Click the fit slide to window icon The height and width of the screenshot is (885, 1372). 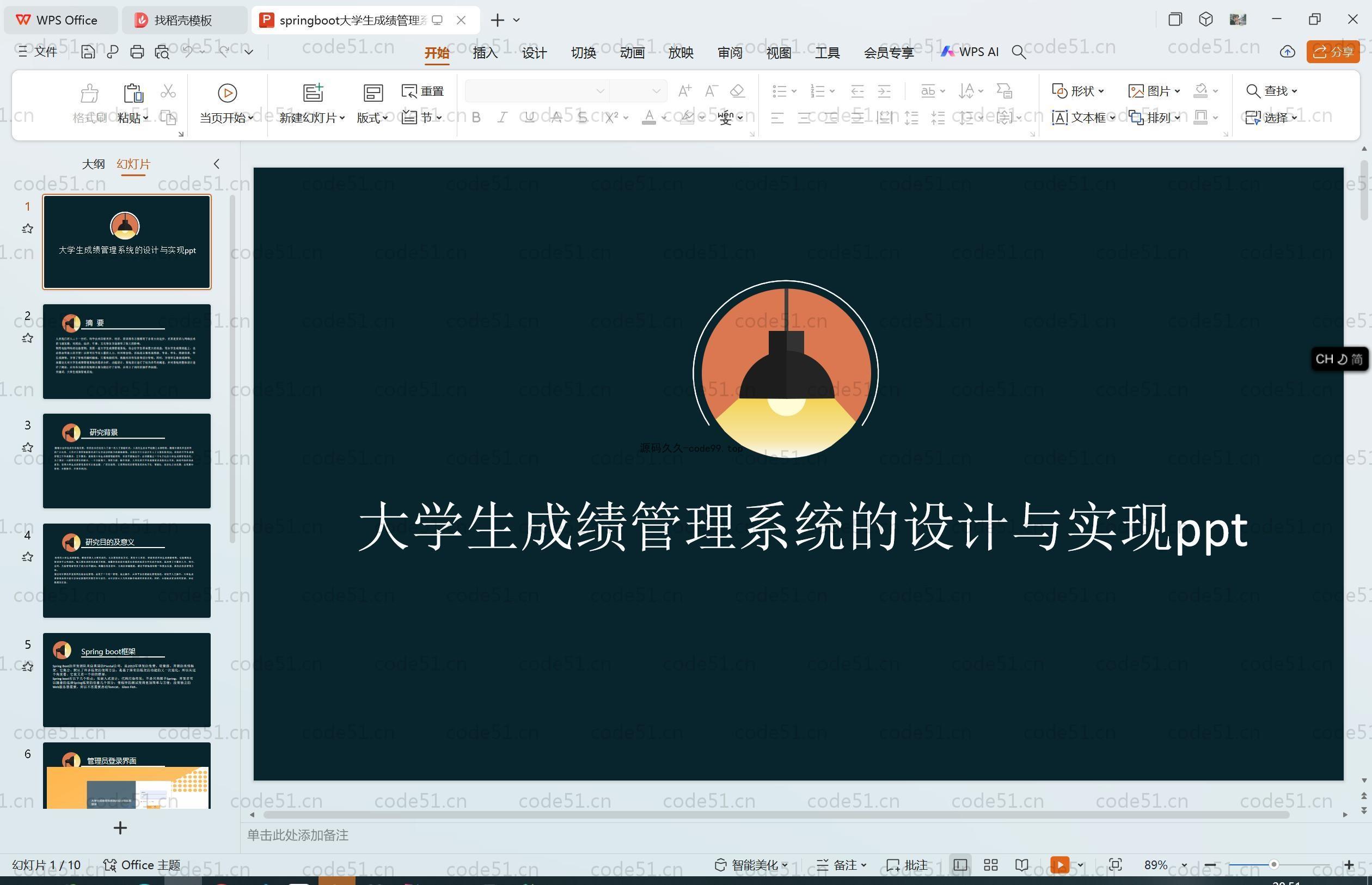tap(1115, 865)
